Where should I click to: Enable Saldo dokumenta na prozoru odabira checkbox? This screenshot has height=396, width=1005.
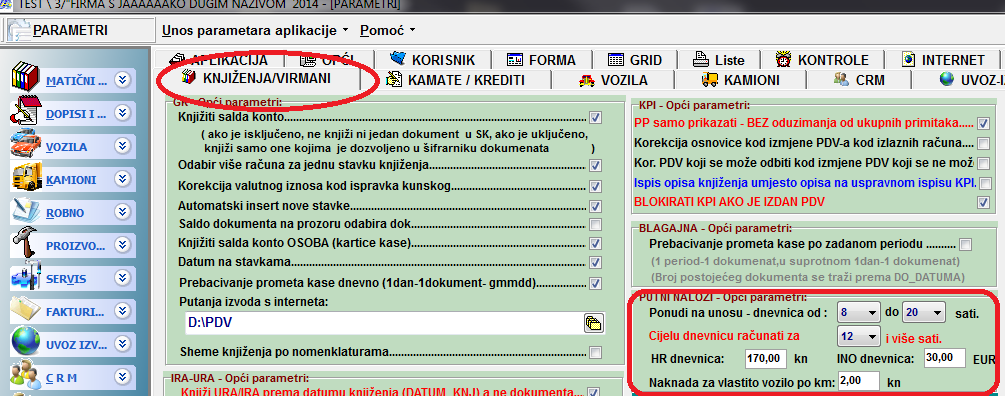click(595, 225)
